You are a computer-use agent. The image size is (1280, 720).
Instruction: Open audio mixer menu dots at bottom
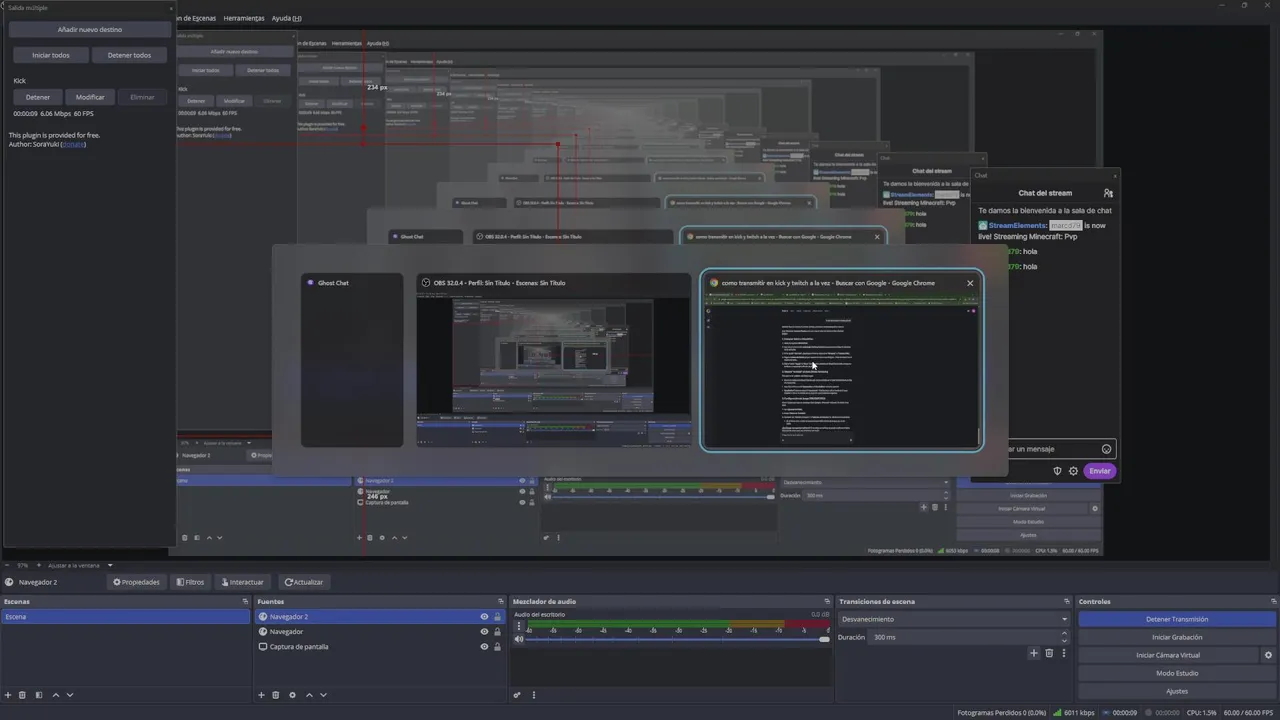(533, 695)
